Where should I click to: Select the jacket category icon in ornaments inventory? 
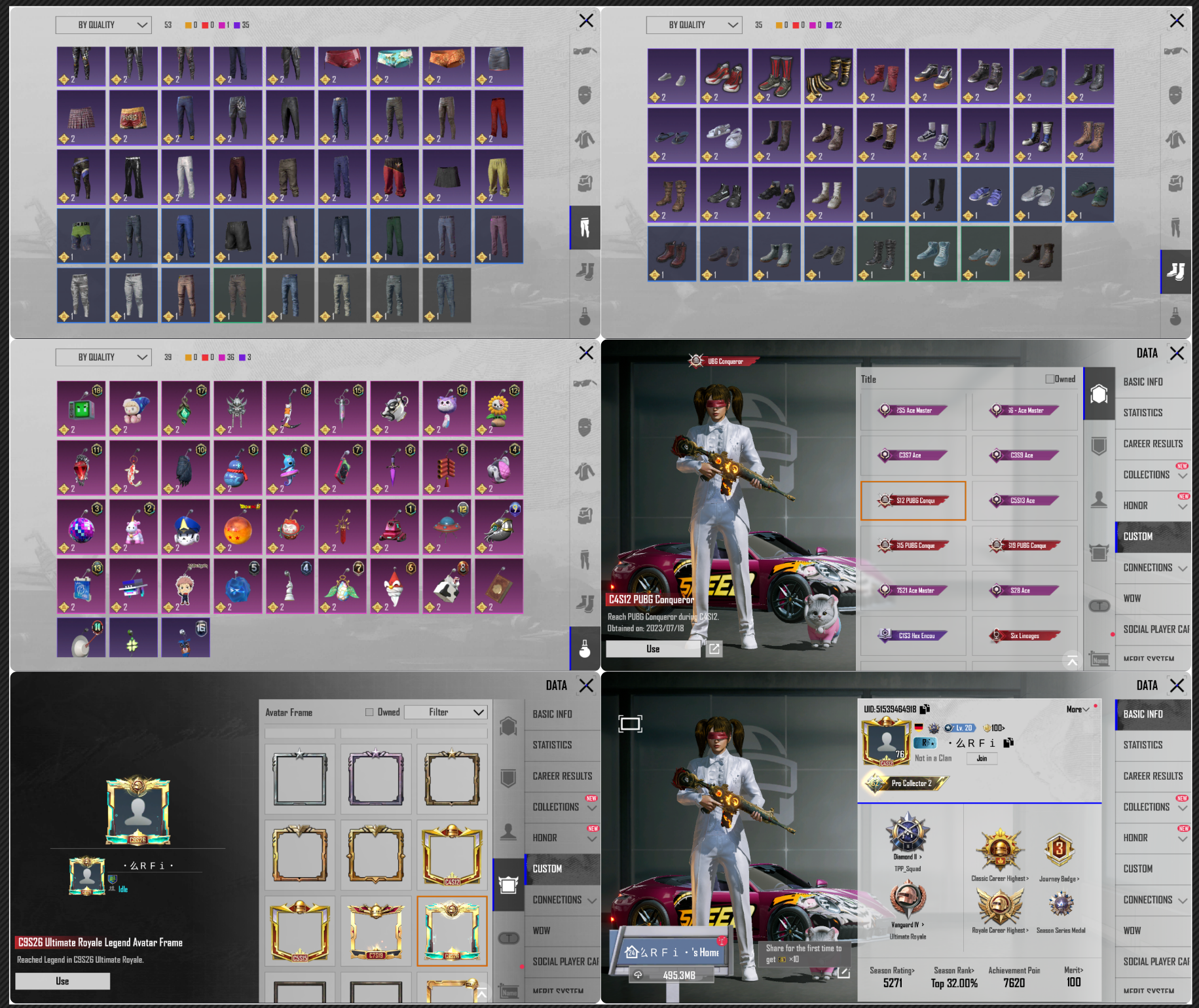click(585, 471)
